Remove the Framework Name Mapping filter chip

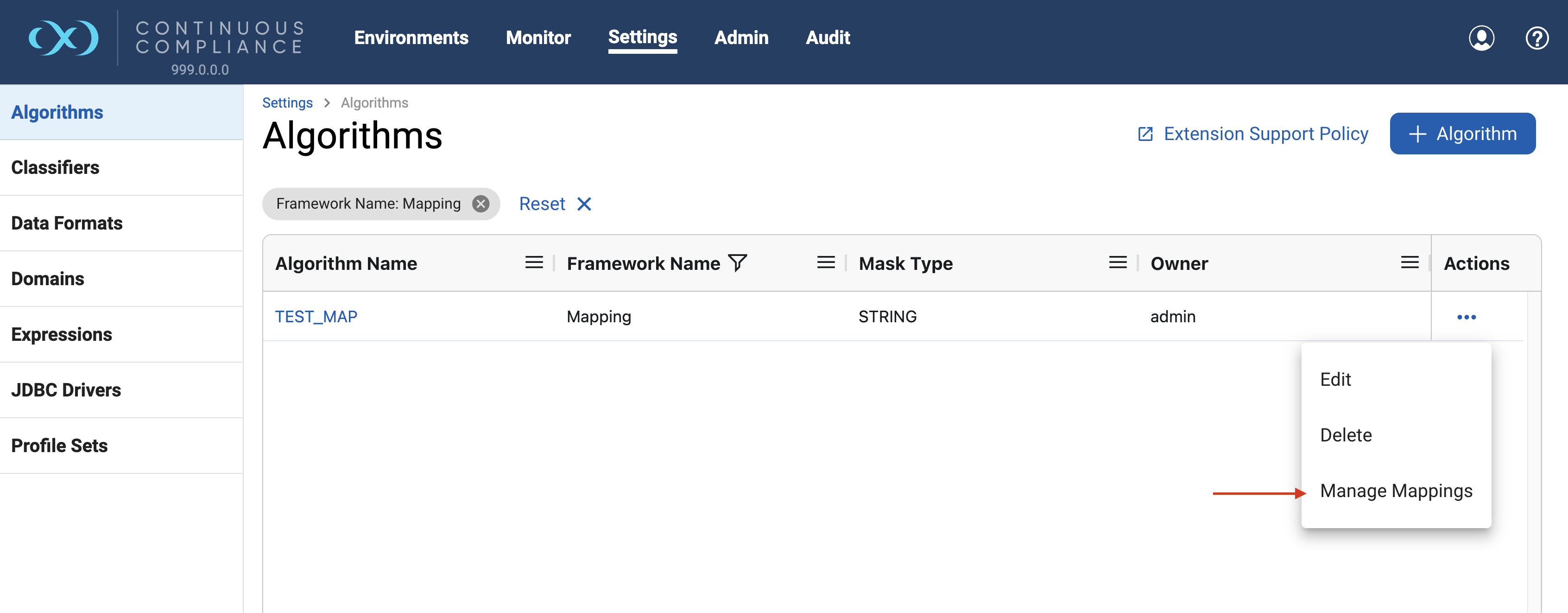click(x=481, y=204)
